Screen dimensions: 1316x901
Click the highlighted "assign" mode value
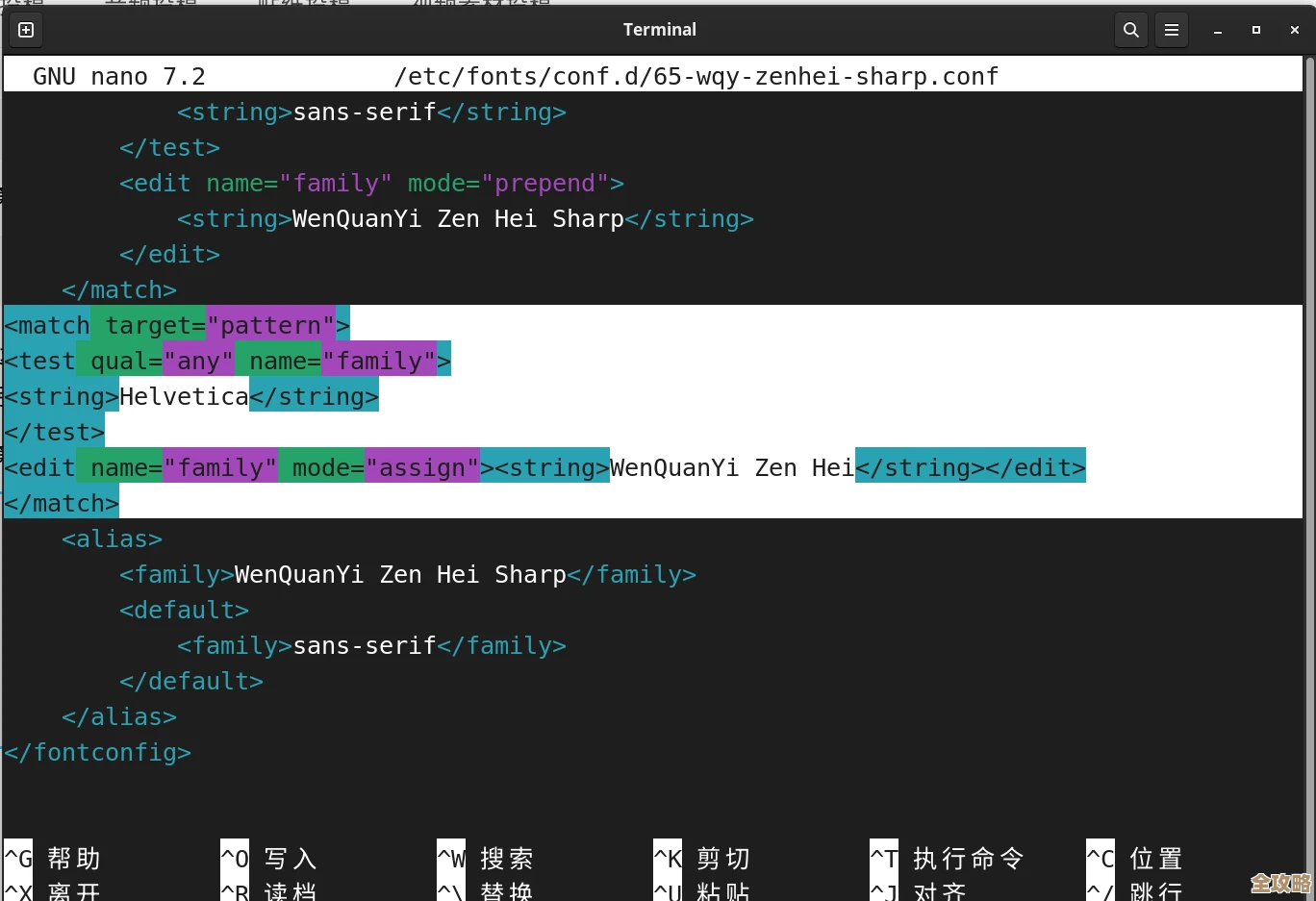[x=422, y=468]
